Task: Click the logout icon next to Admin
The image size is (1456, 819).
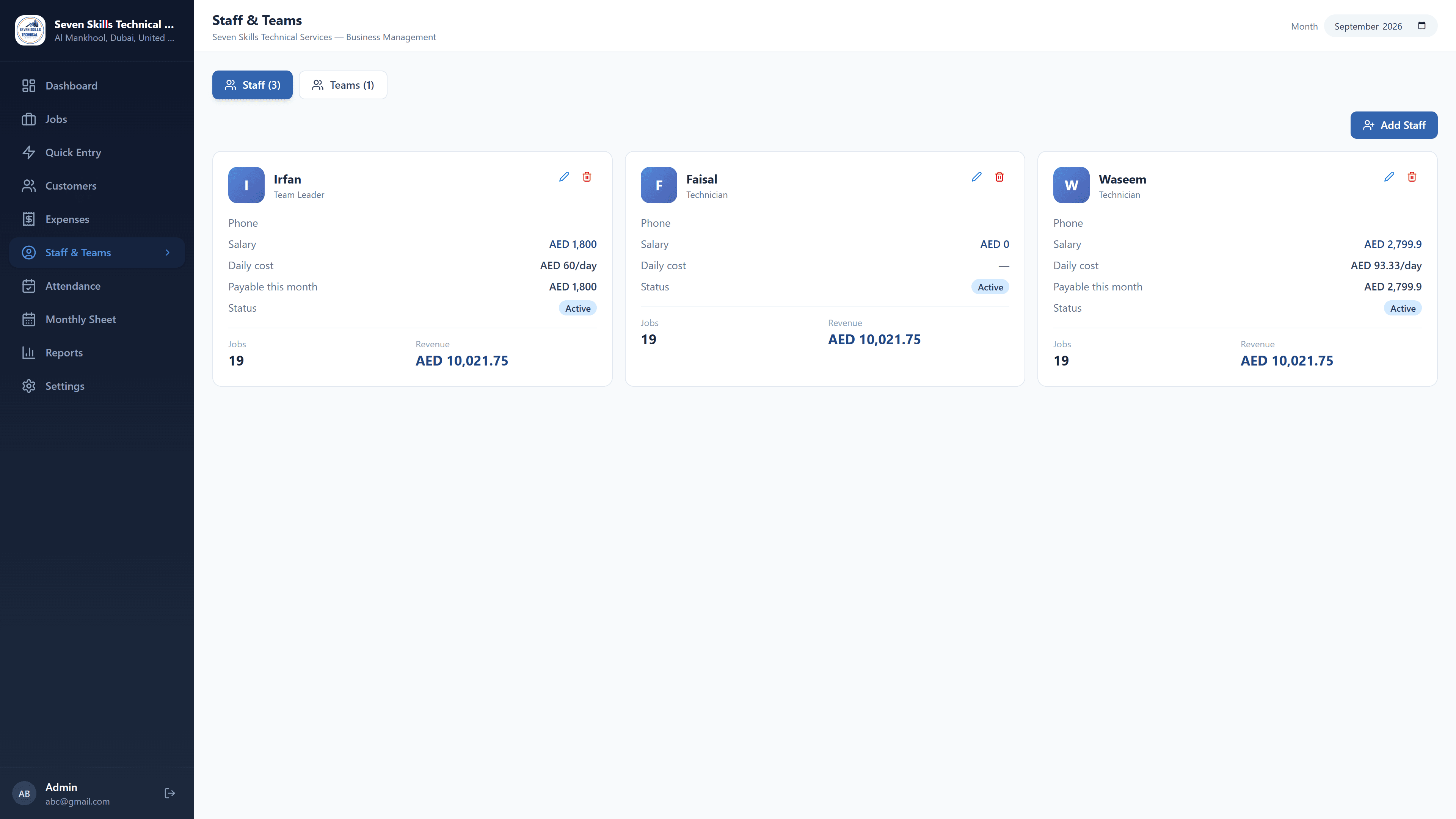Action: (x=169, y=794)
